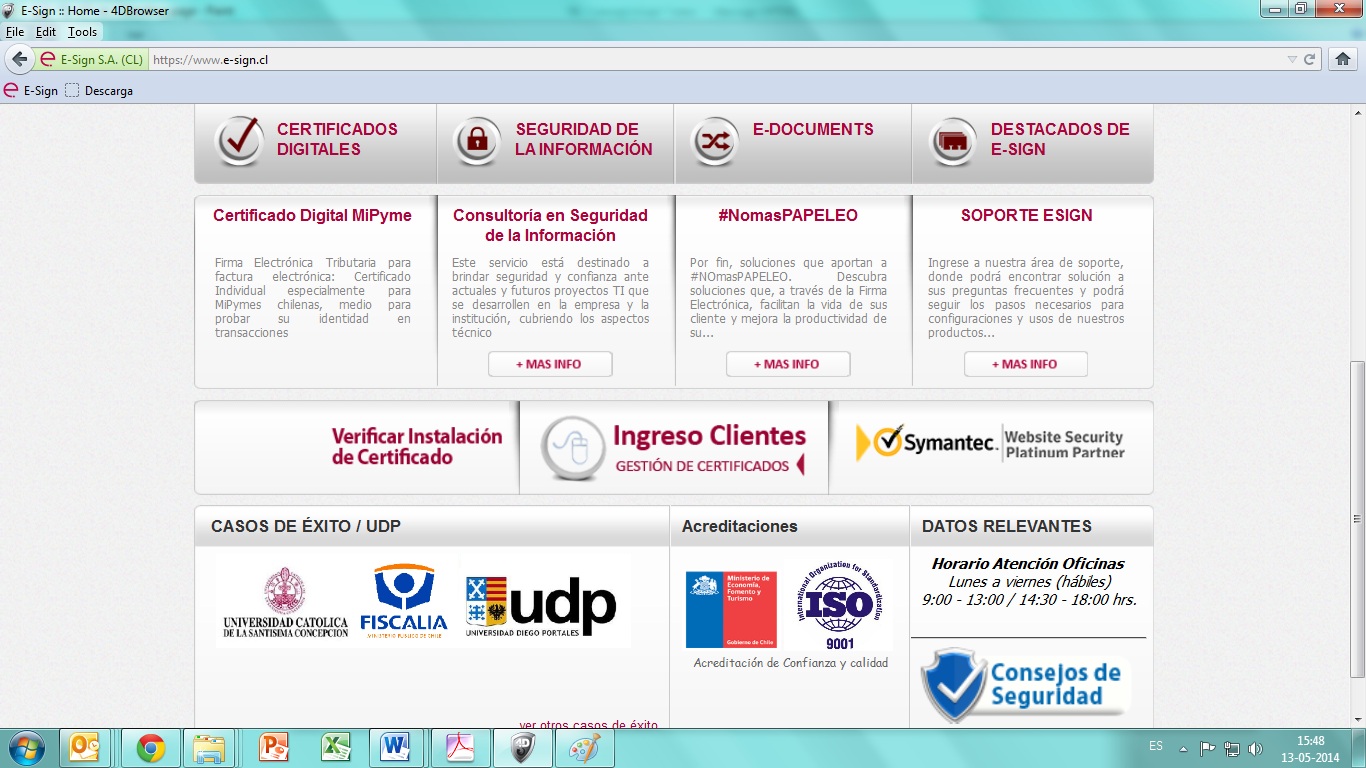Open the browser home page icon
This screenshot has width=1366, height=768.
tap(1343, 59)
